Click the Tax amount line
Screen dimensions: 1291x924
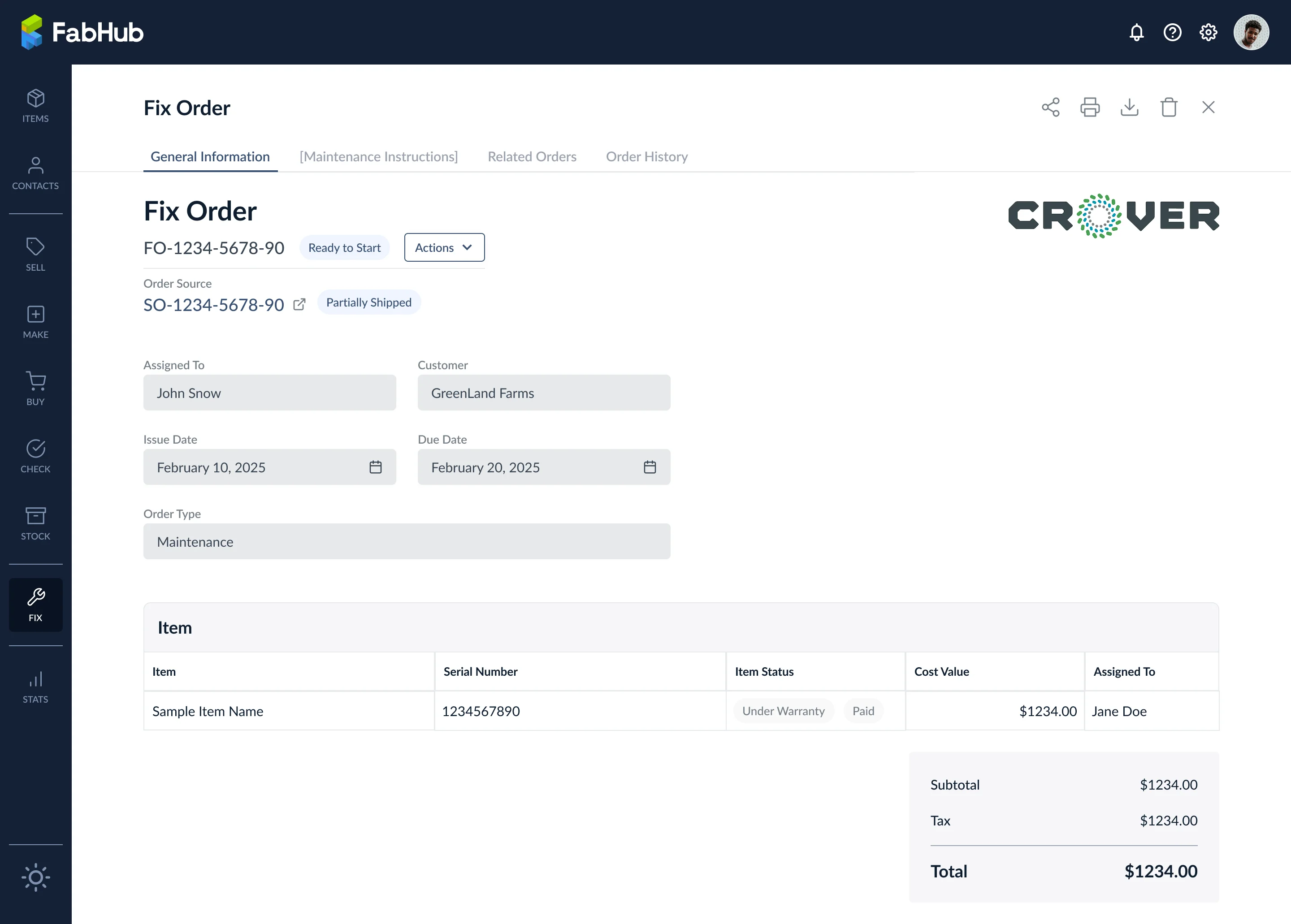1063,820
